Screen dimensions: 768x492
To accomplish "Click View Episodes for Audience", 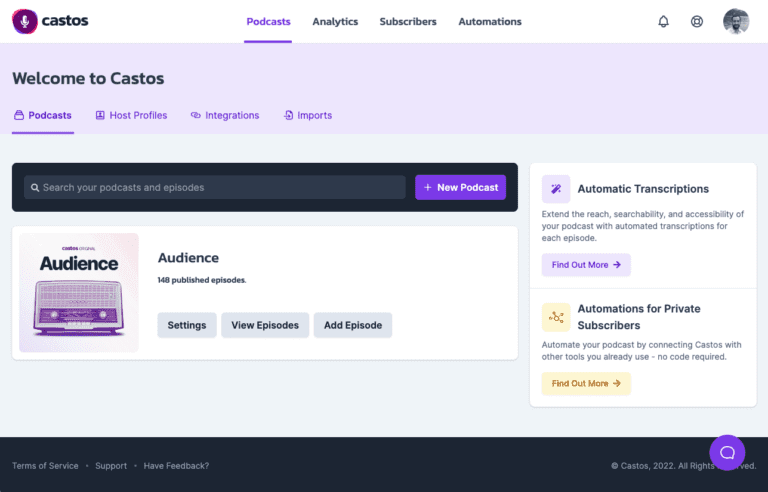I will [265, 325].
